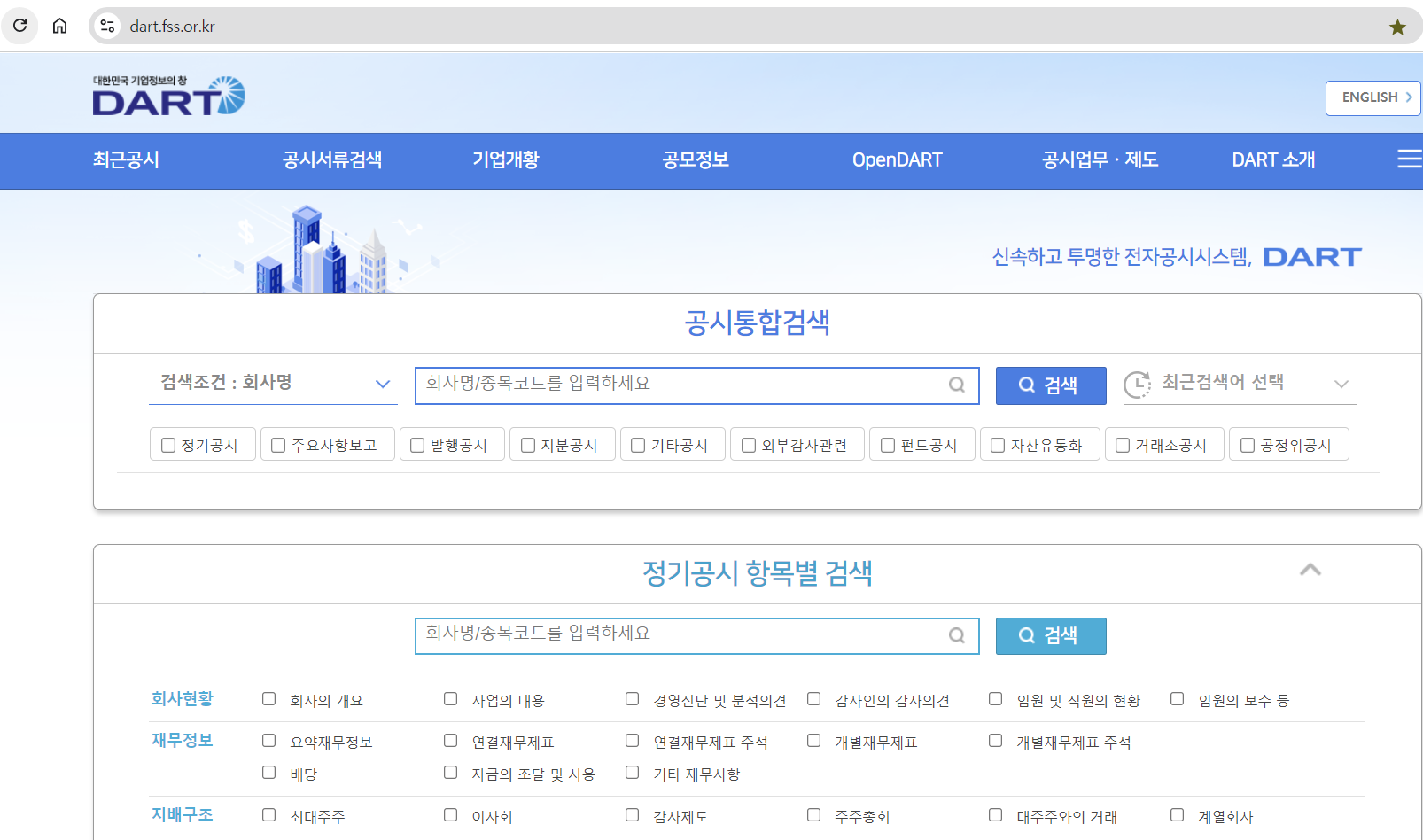Screen dimensions: 1423x840
Task: Bookmark this page with the star icon
Action: (x=1397, y=27)
